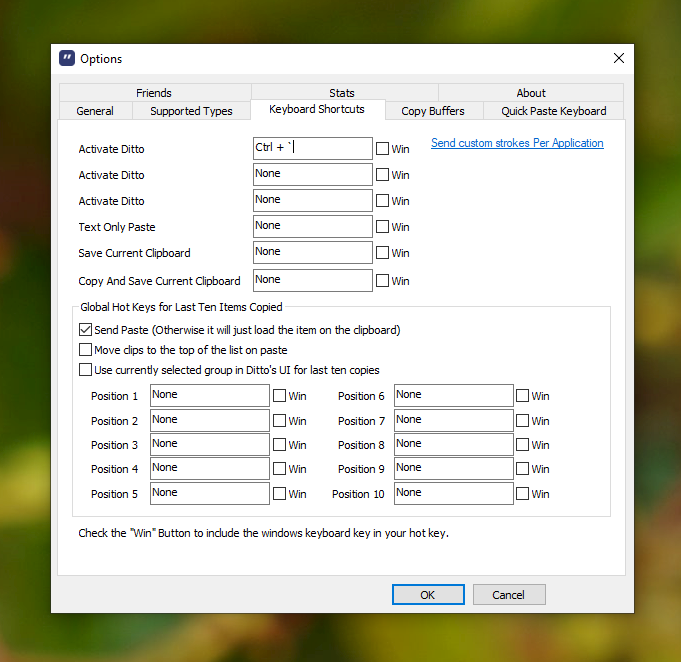681x662 pixels.
Task: Tick the Win checkbox for Position 4
Action: point(279,469)
